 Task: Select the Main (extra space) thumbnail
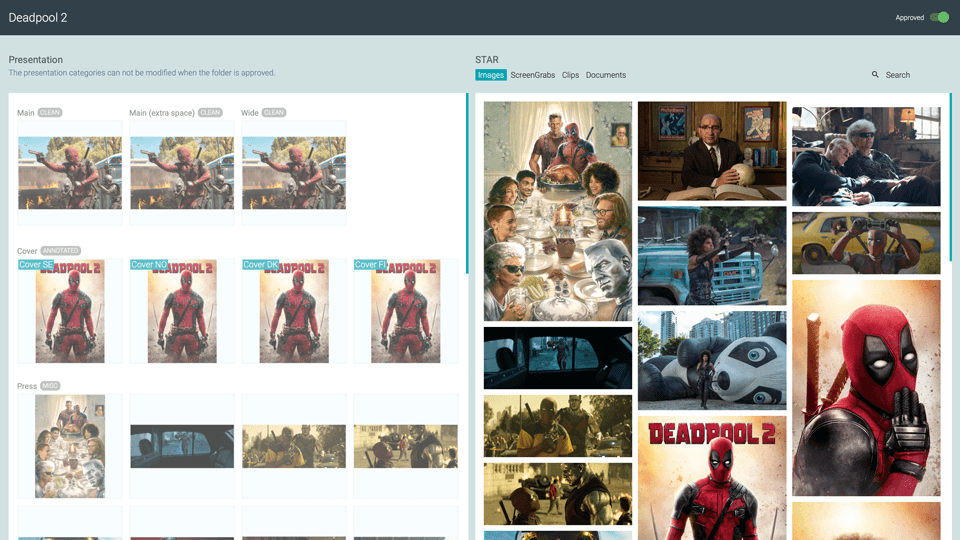[182, 173]
